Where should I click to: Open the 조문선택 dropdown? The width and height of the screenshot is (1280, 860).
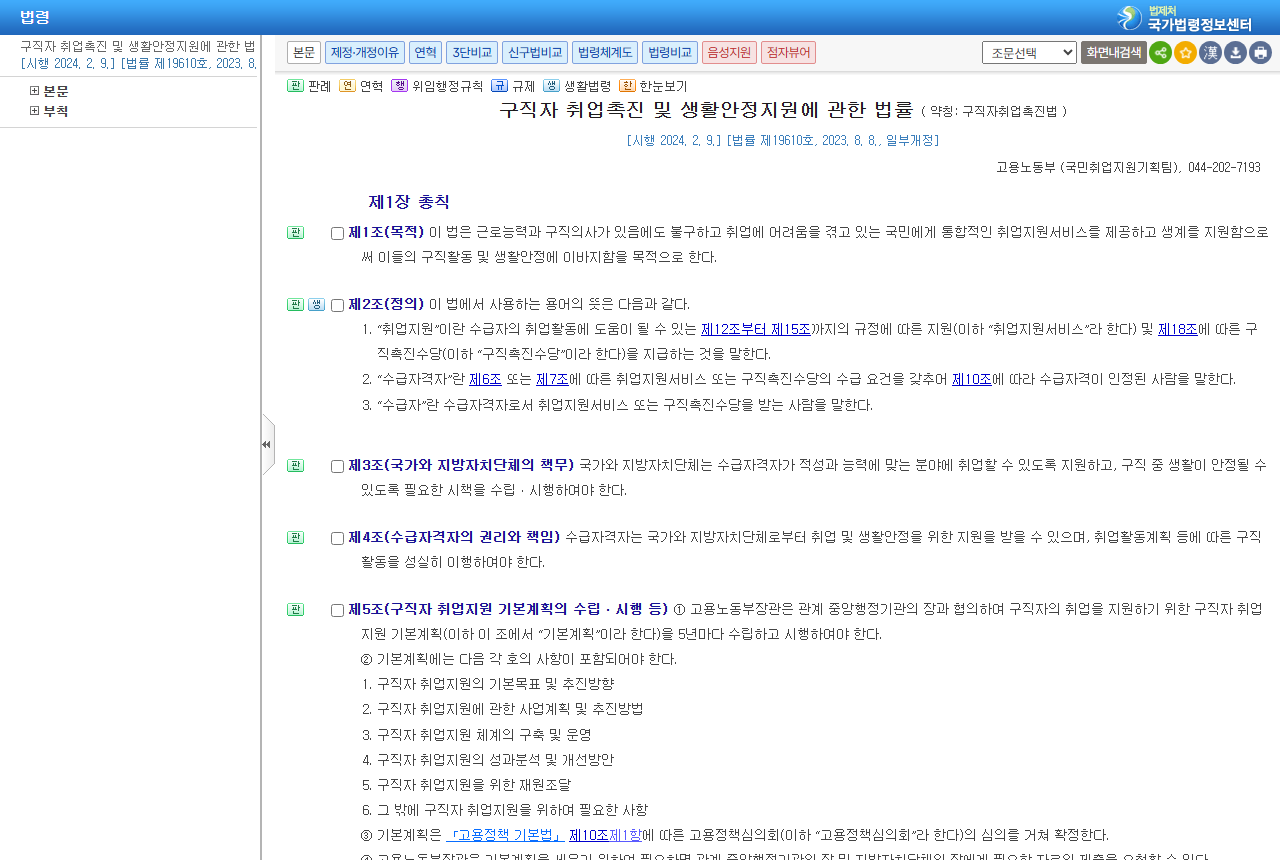coord(1029,52)
